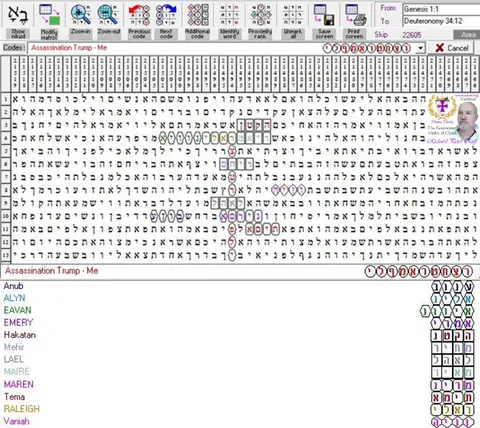
Task: Click matrix row header 13
Action: 6,255
